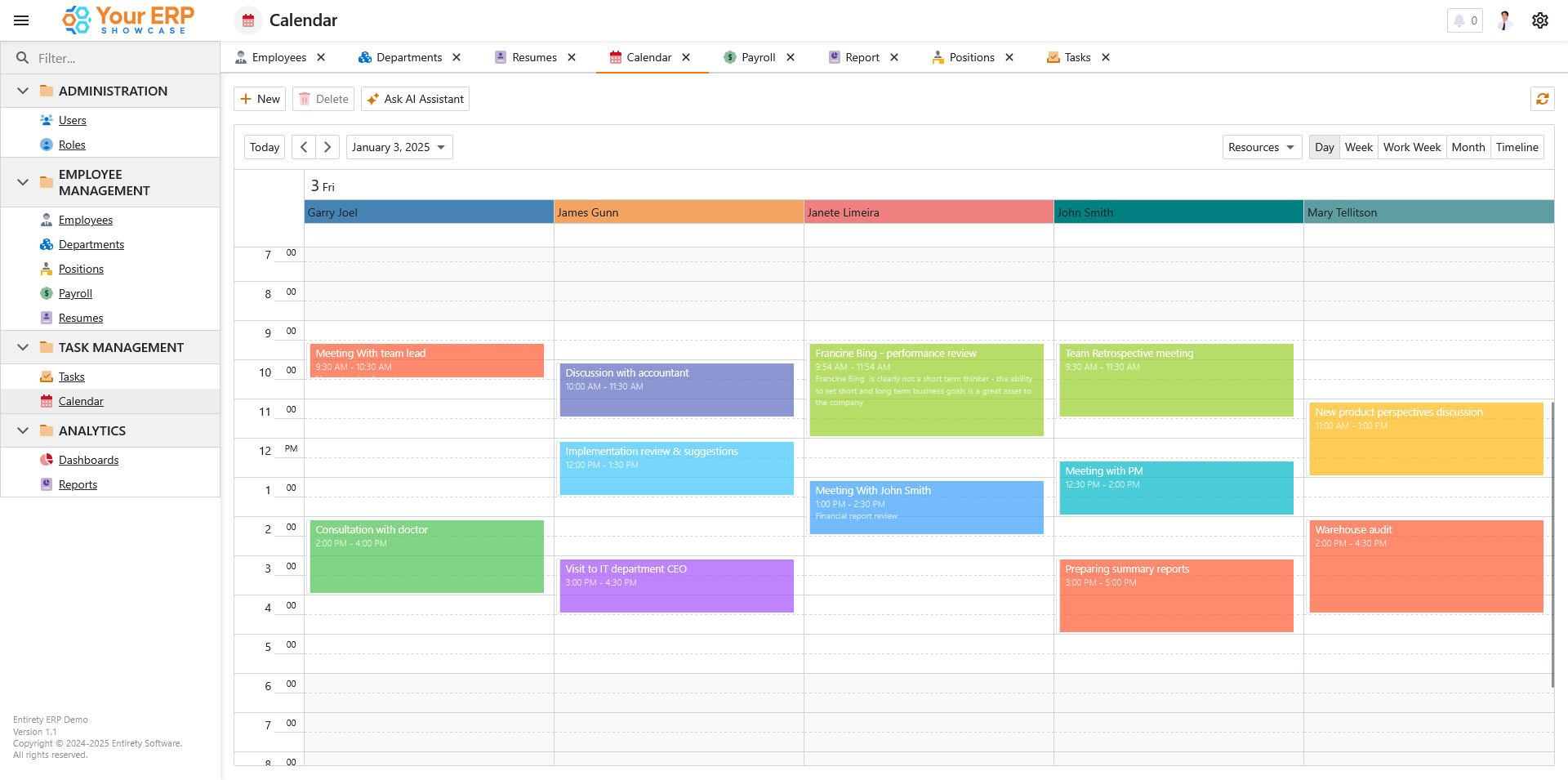Switch calendar to Week view
This screenshot has width=1568, height=780.
coord(1358,147)
